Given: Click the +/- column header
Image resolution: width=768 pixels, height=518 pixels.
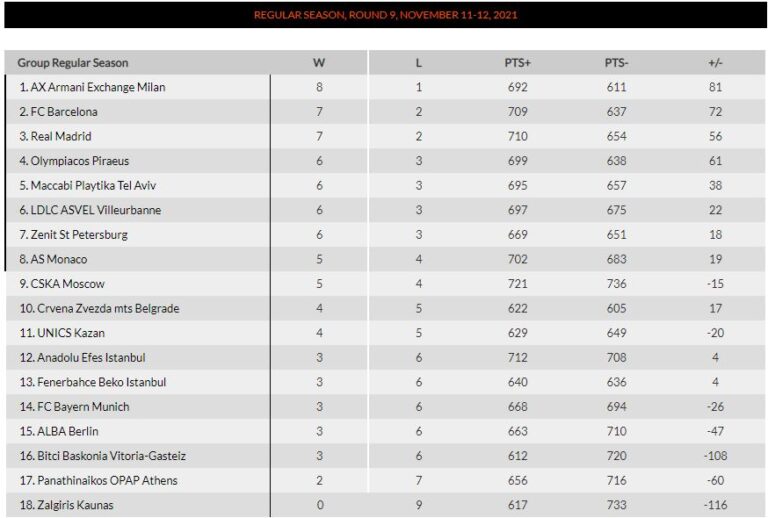Looking at the screenshot, I should click(715, 63).
